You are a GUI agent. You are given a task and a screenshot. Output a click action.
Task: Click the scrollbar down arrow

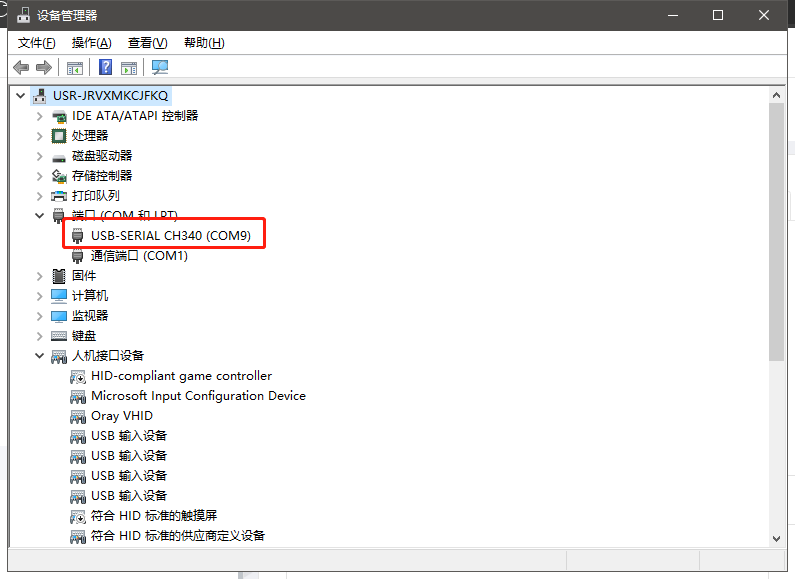pos(776,538)
